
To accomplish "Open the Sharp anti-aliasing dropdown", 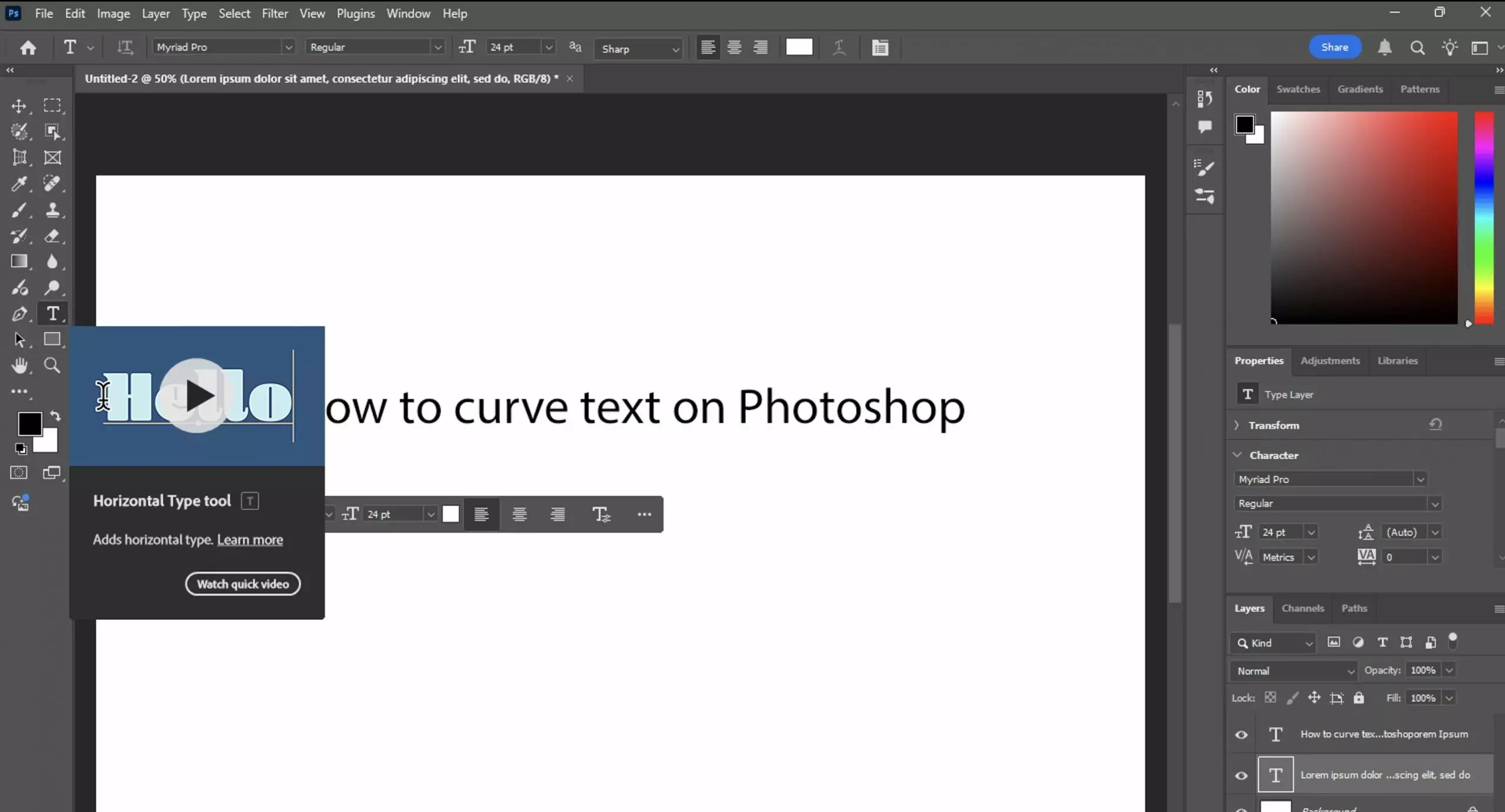I will (x=675, y=49).
